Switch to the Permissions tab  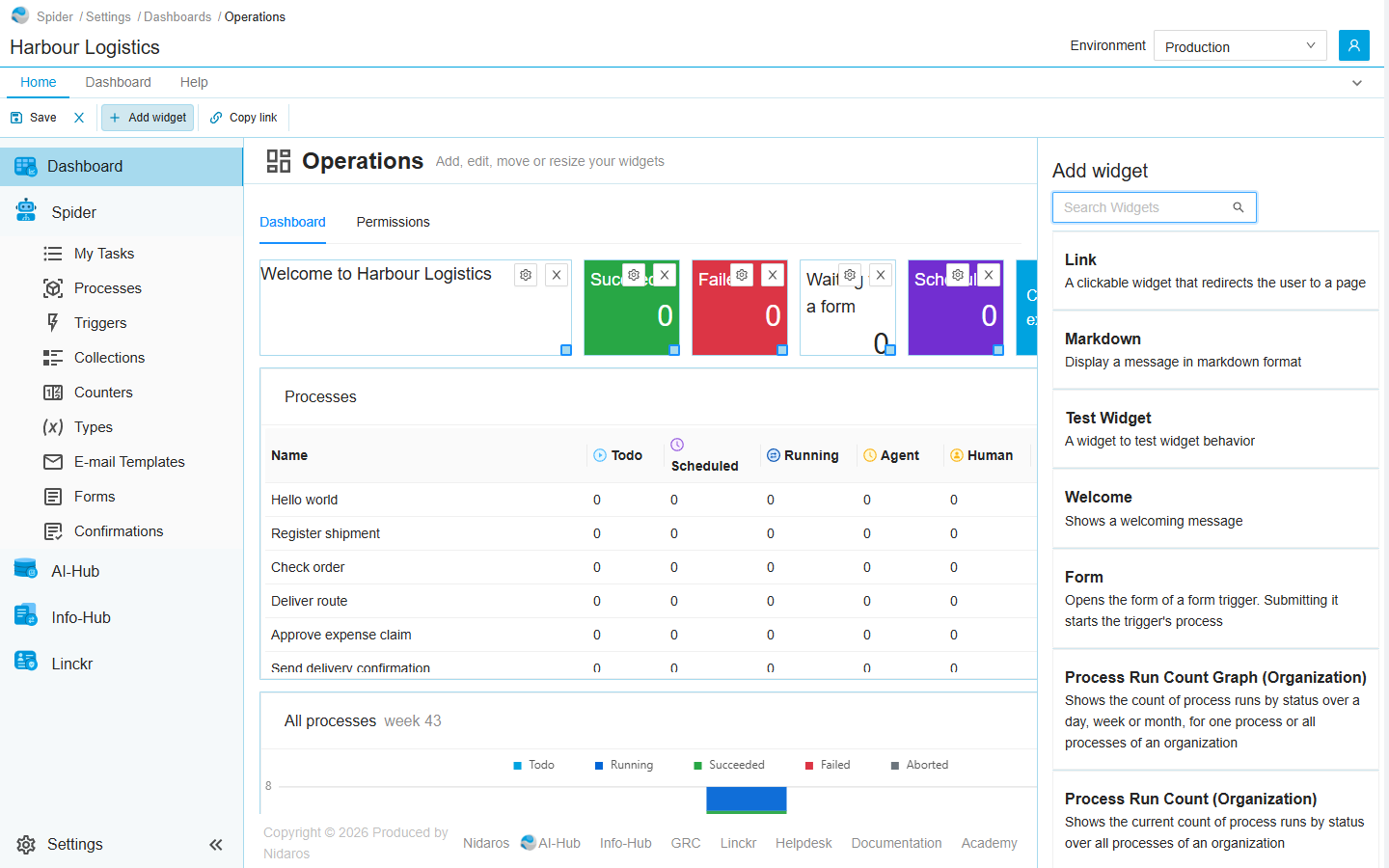pyautogui.click(x=393, y=222)
